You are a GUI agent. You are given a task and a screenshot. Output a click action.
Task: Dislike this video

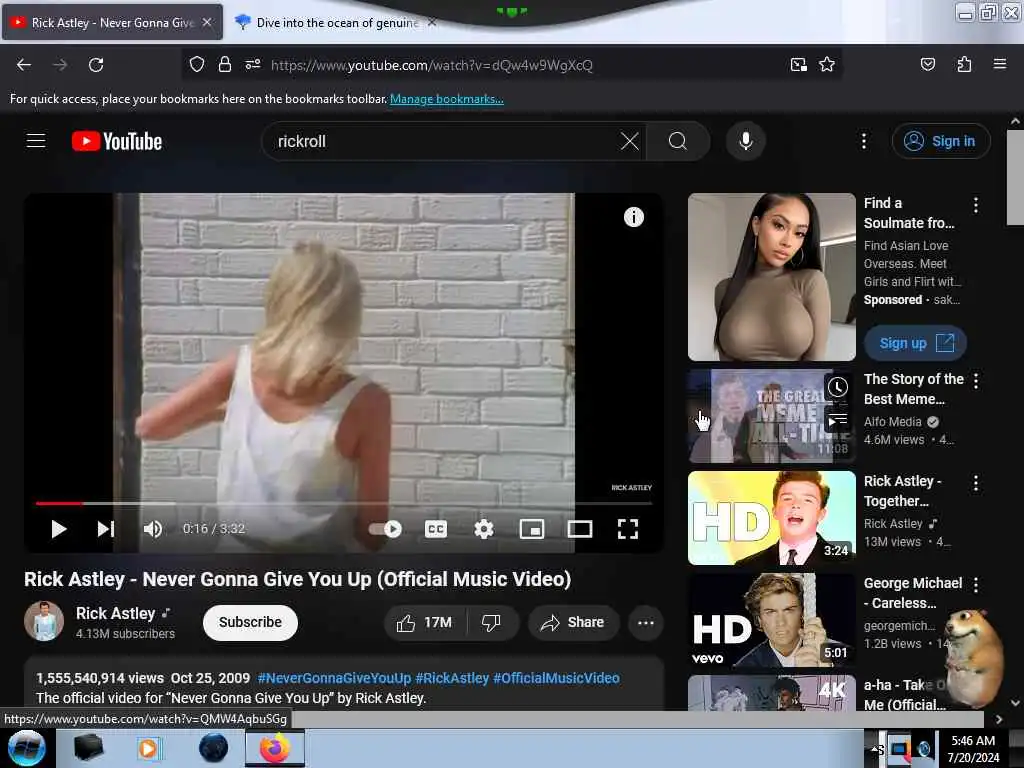coord(491,622)
